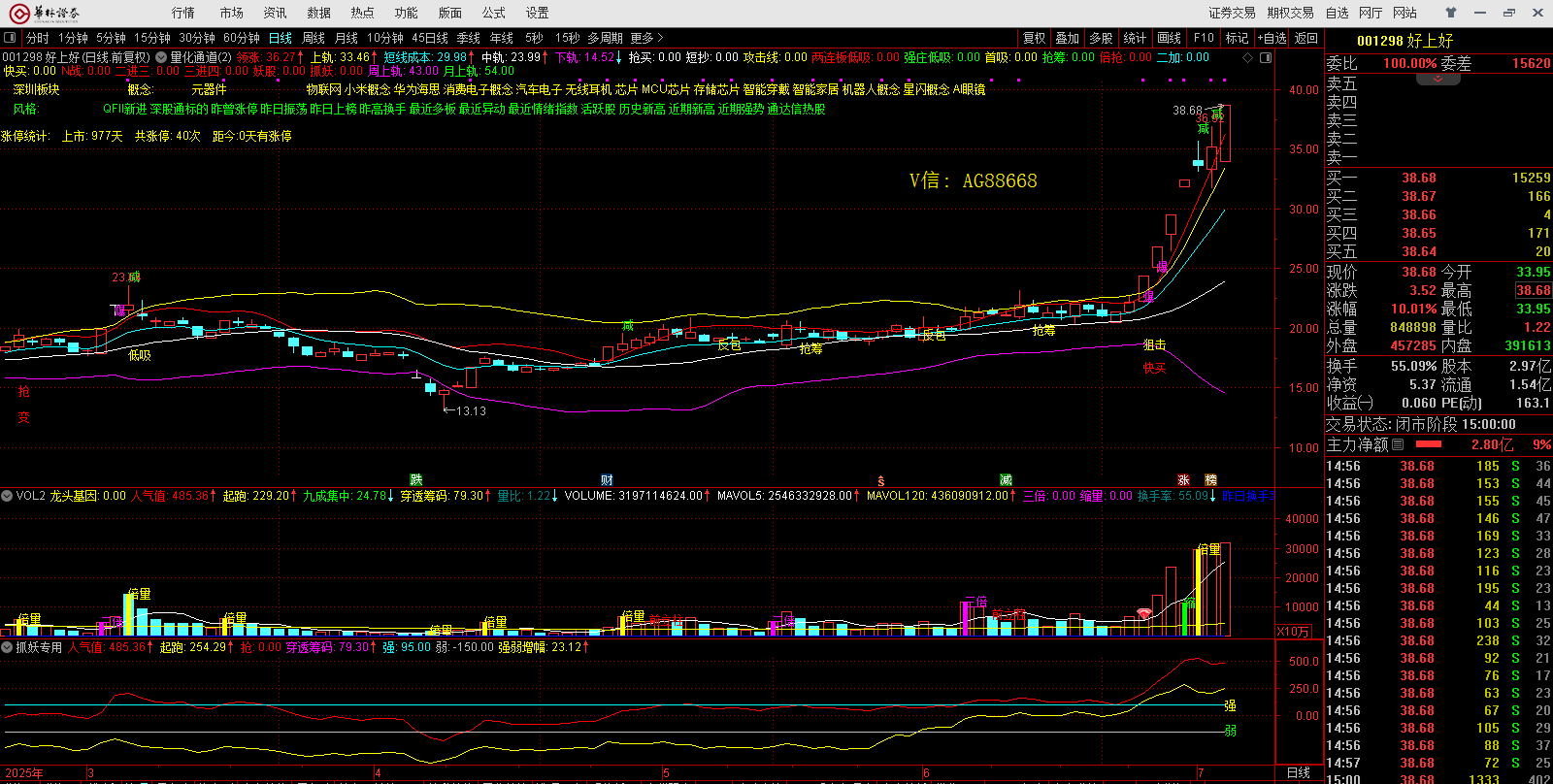Screen dimensions: 1553x784
Task: Click the 多股 multi-stock button
Action: (1101, 38)
